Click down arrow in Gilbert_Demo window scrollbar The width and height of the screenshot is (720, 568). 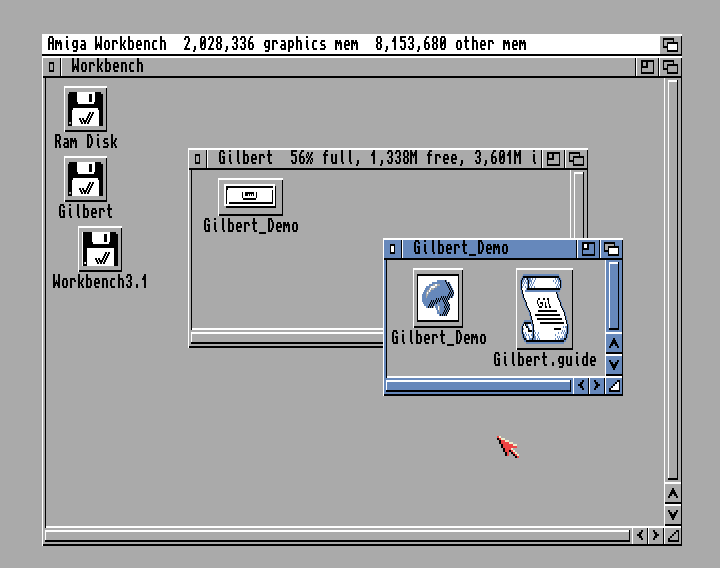pos(614,364)
